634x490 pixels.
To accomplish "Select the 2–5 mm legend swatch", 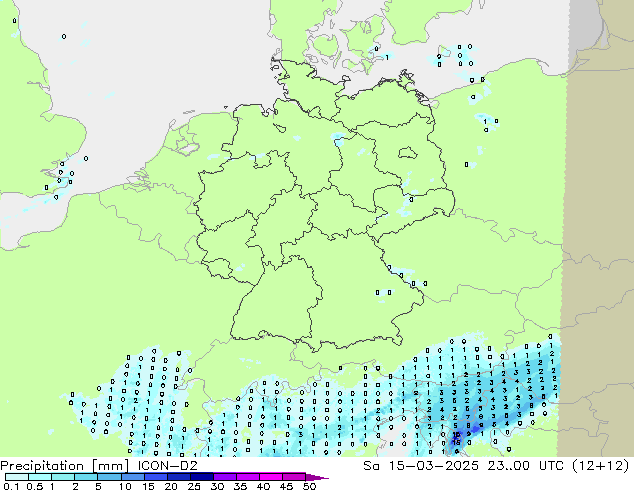I will point(86,477).
